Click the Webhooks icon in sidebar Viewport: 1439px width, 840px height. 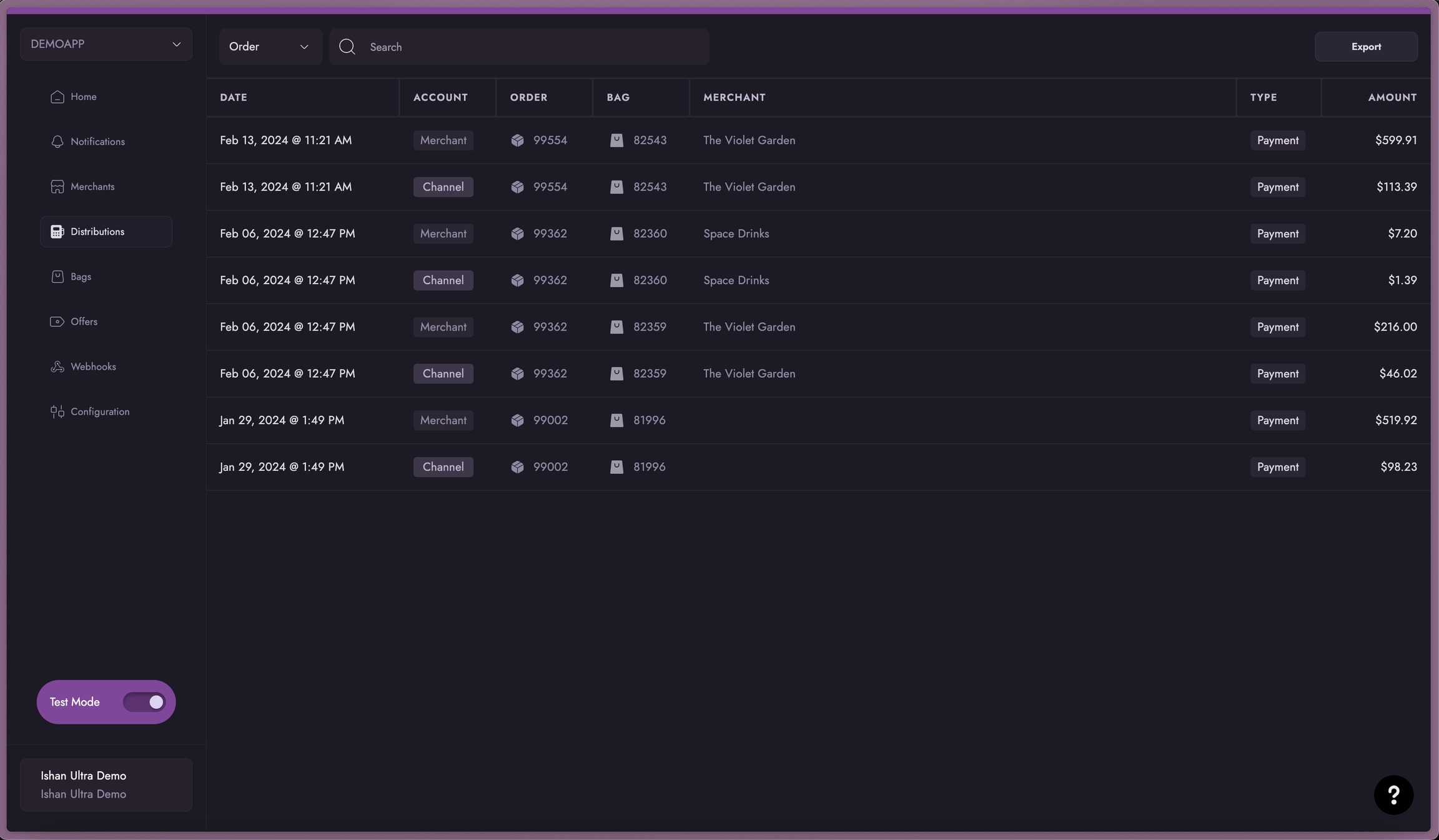(57, 367)
